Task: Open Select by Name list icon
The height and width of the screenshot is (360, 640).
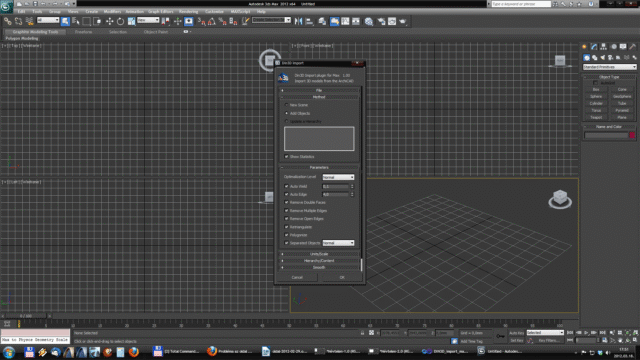Action: pyautogui.click(x=76, y=21)
